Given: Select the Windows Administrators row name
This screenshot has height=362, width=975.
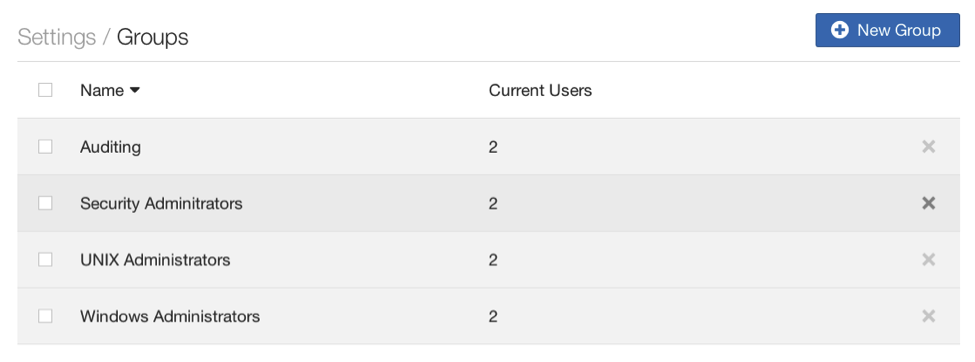Looking at the screenshot, I should click(x=170, y=316).
